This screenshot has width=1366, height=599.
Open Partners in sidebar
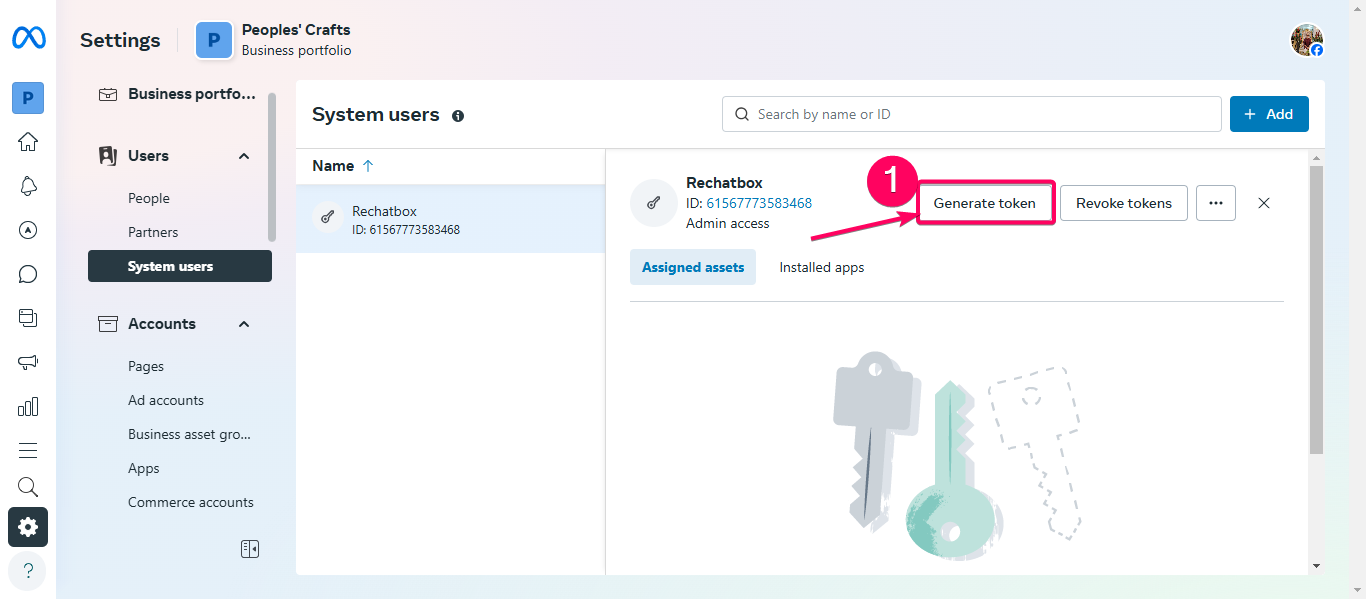click(x=153, y=232)
